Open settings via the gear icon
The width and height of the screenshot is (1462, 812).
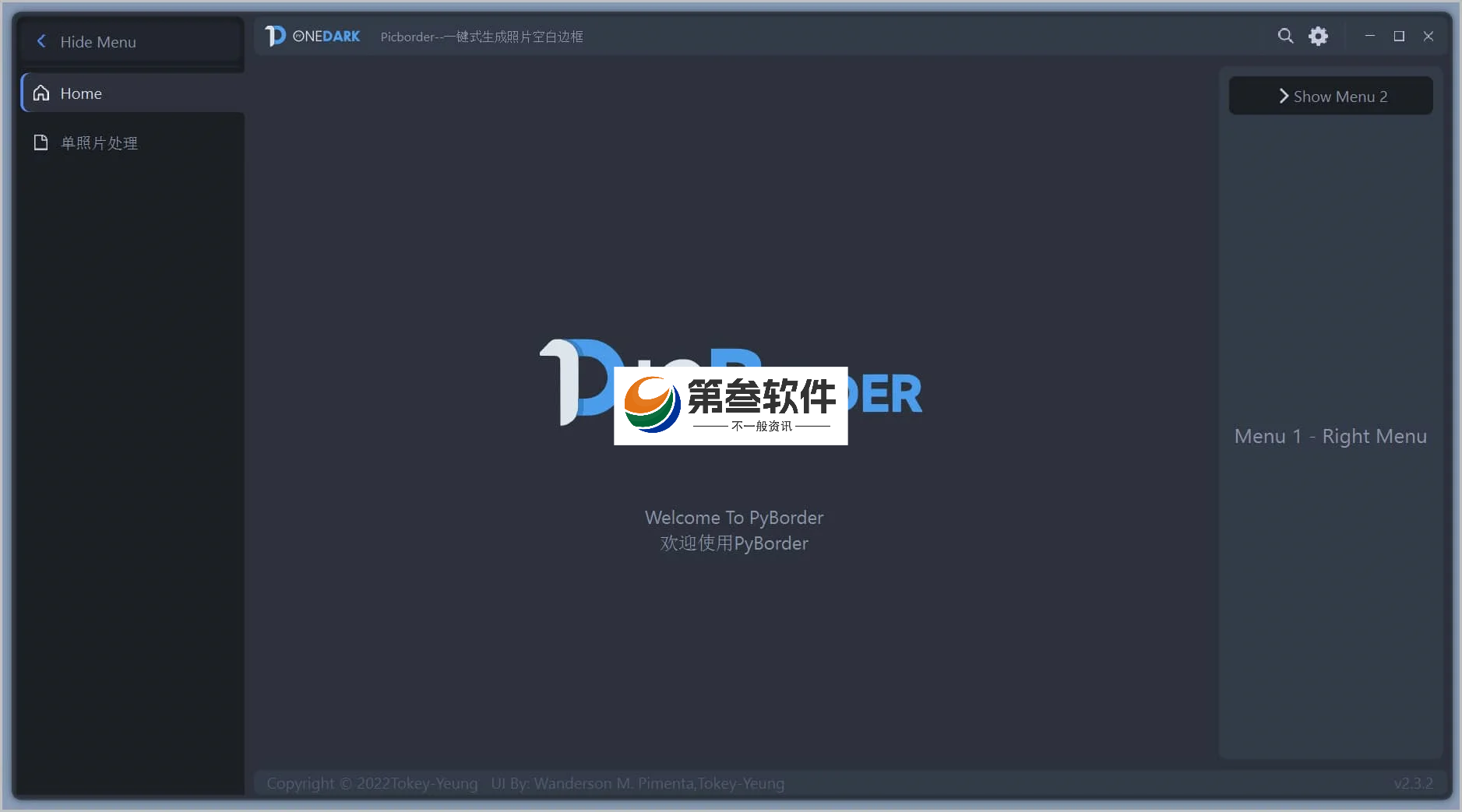click(x=1318, y=36)
